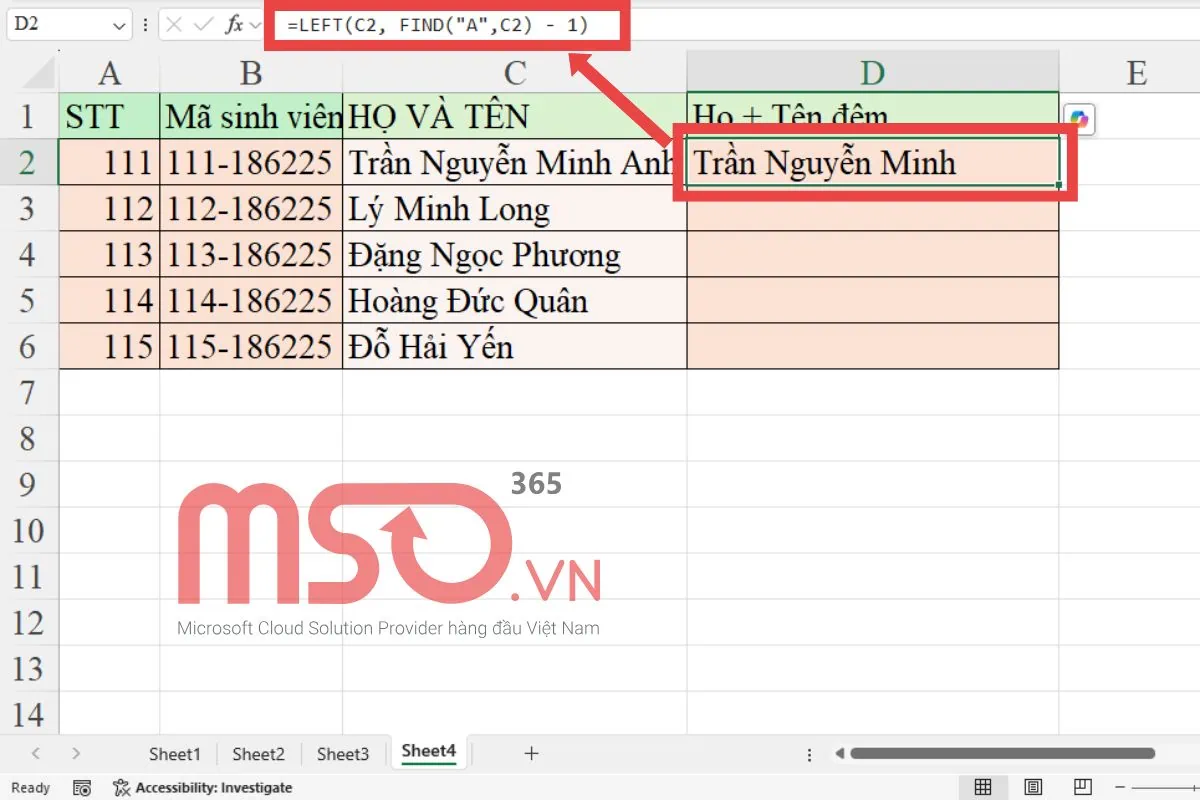Switch to the Sheet3 tab
Image resolution: width=1200 pixels, height=800 pixels.
[x=343, y=754]
